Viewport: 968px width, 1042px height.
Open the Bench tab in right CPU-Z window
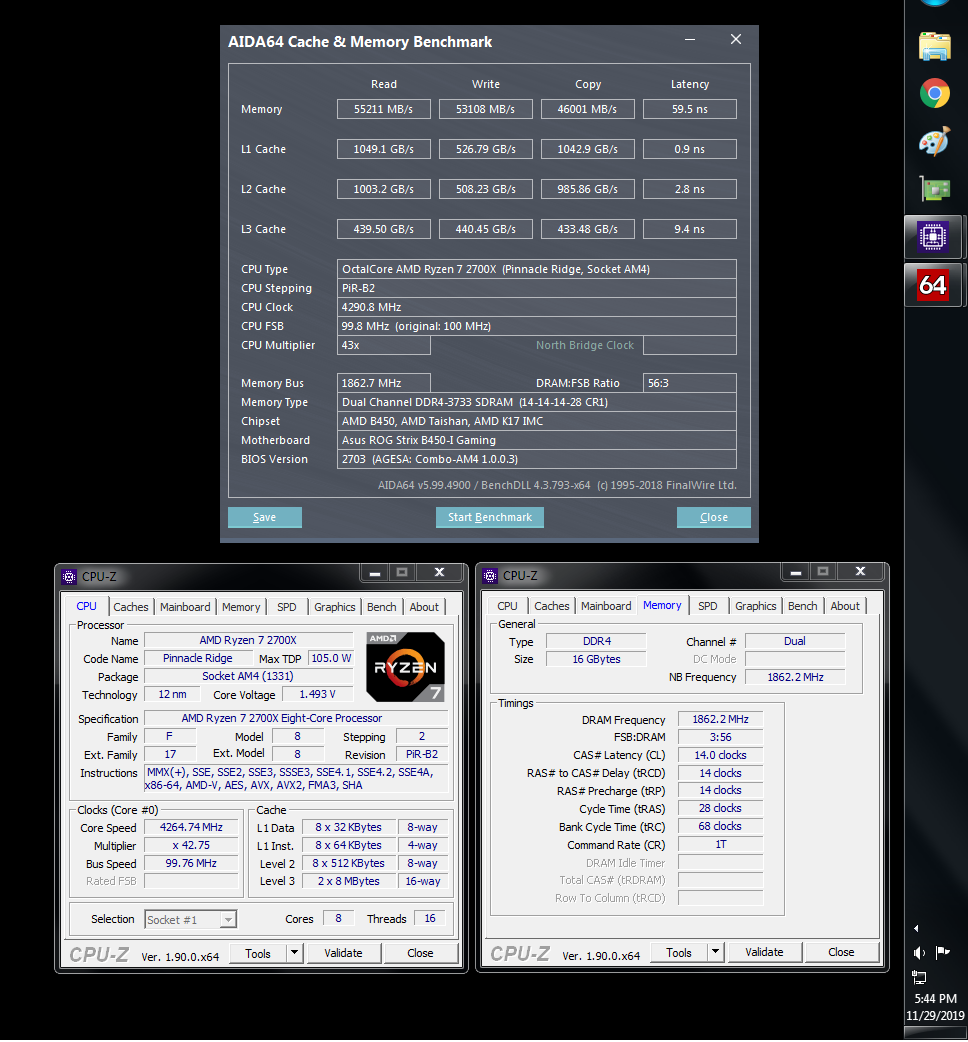click(x=803, y=606)
